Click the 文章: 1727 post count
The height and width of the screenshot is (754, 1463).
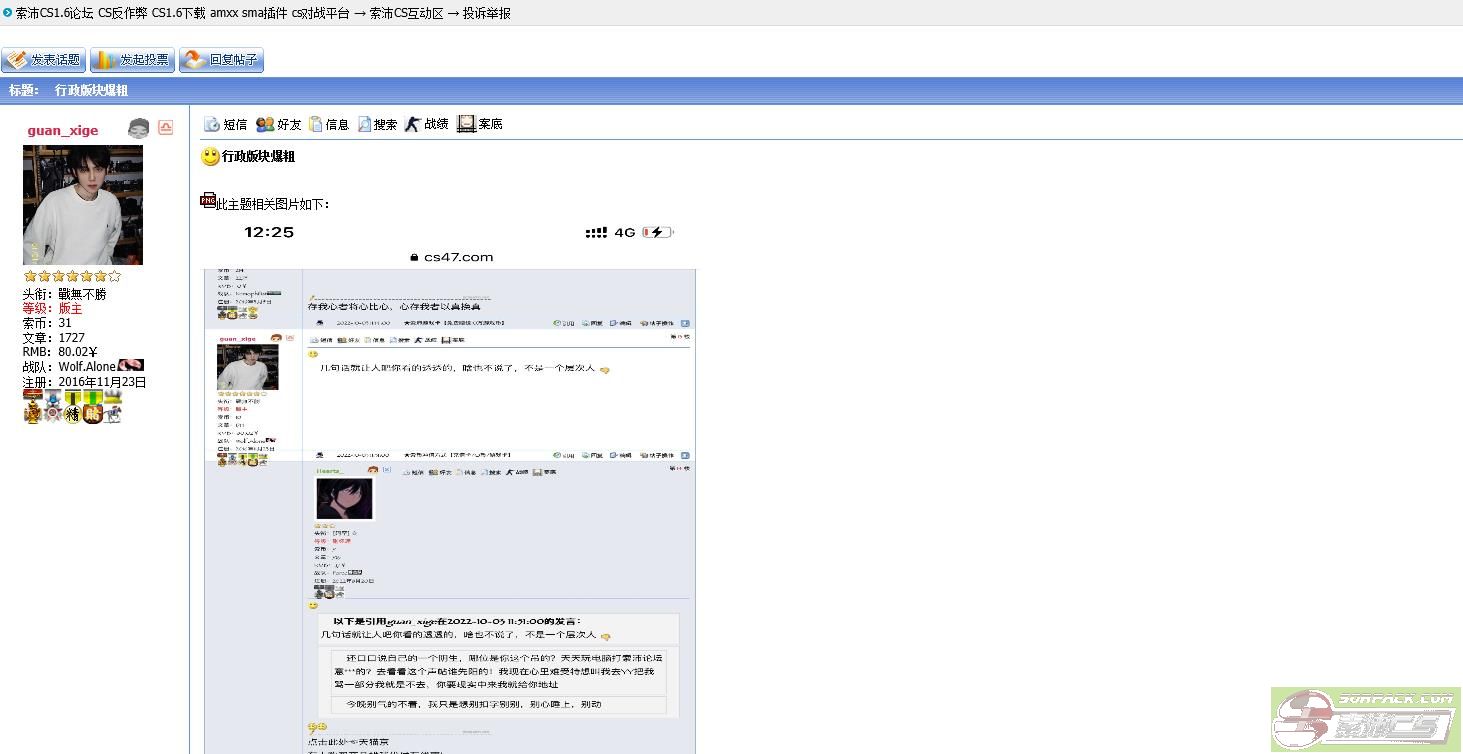54,338
